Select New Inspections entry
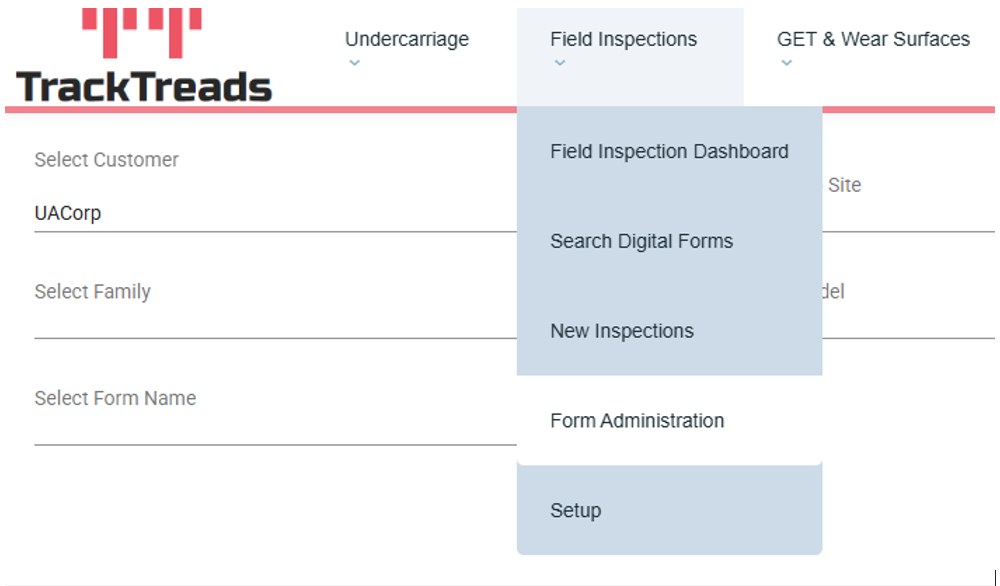1000x586 pixels. 621,331
